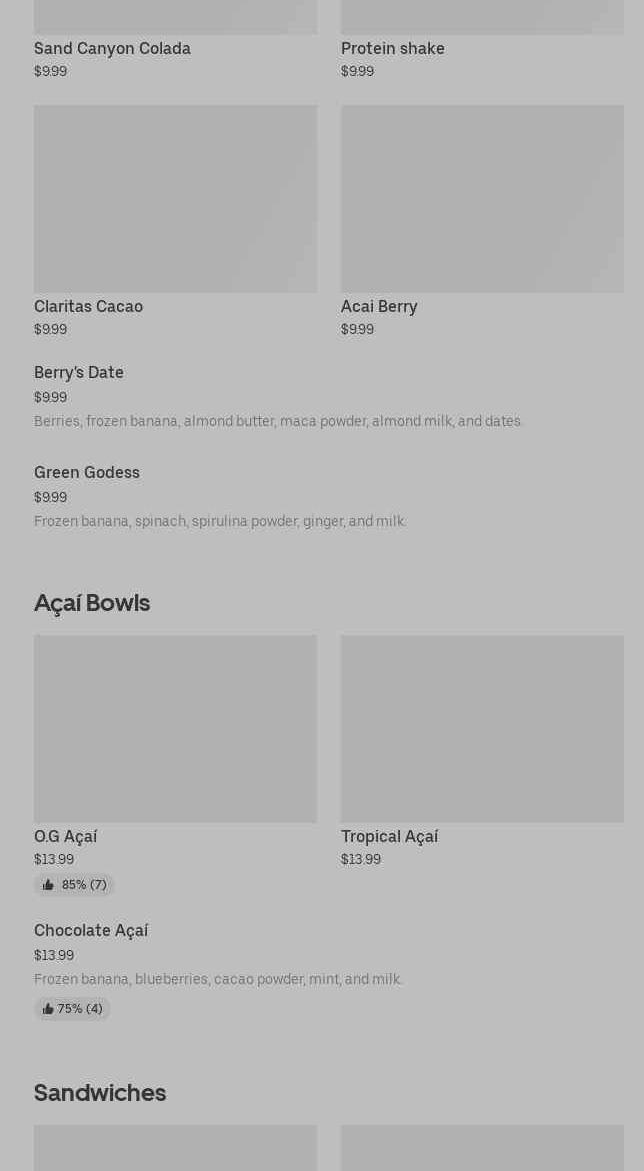Click the Claritas Cacao title text
This screenshot has height=1171, width=644.
pos(88,306)
